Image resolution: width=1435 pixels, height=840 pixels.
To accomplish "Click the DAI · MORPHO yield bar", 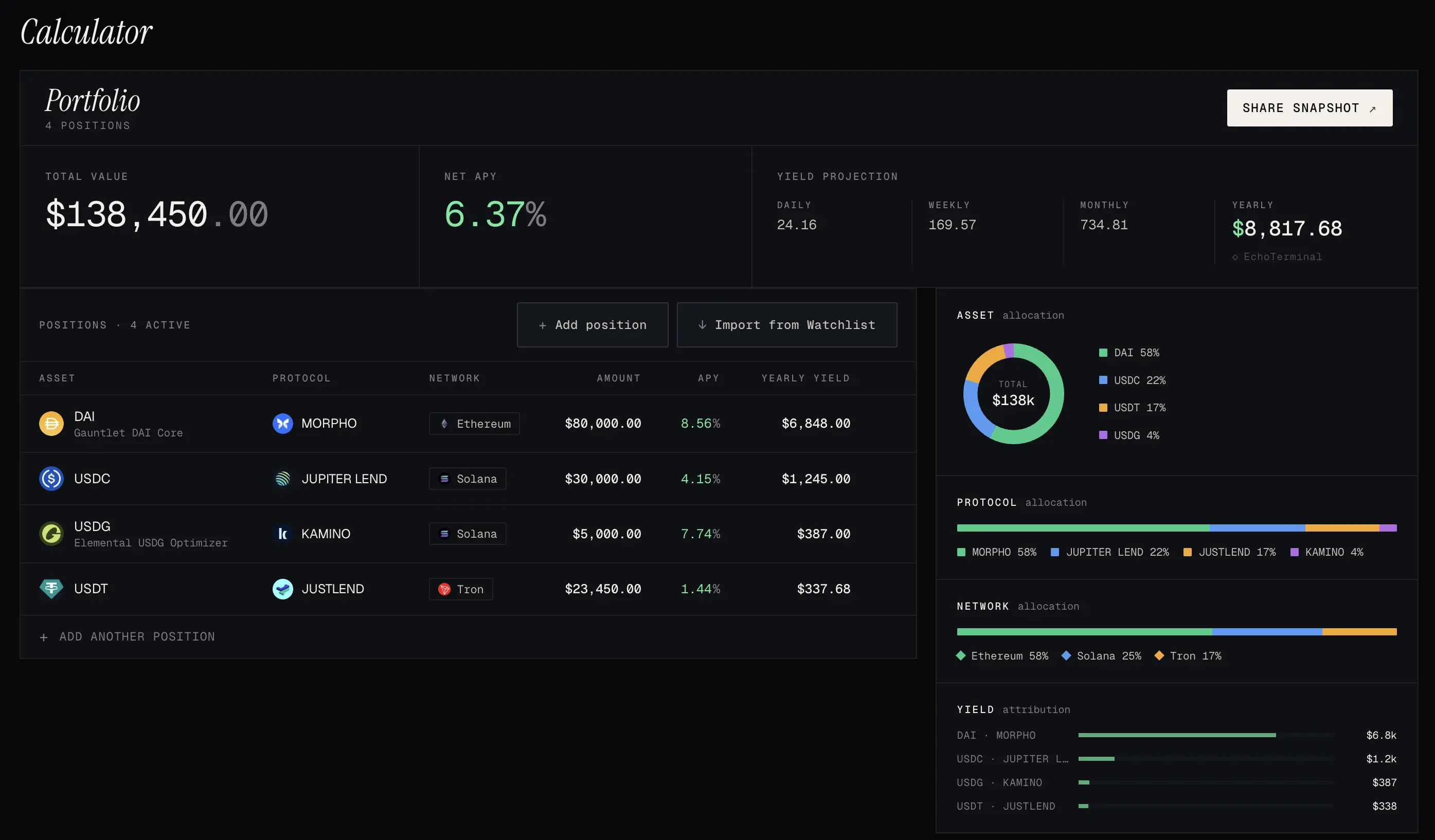I will click(1177, 735).
